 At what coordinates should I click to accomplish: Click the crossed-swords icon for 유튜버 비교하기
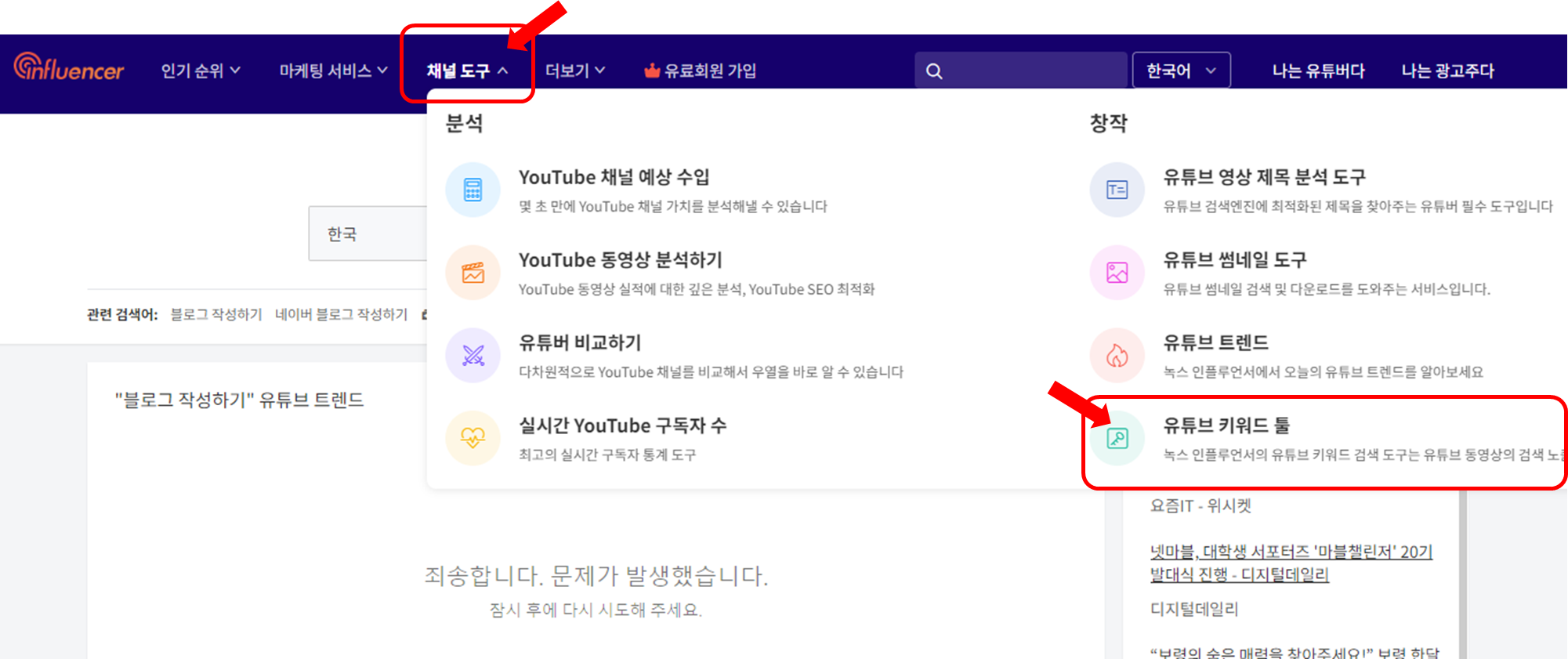click(x=473, y=356)
